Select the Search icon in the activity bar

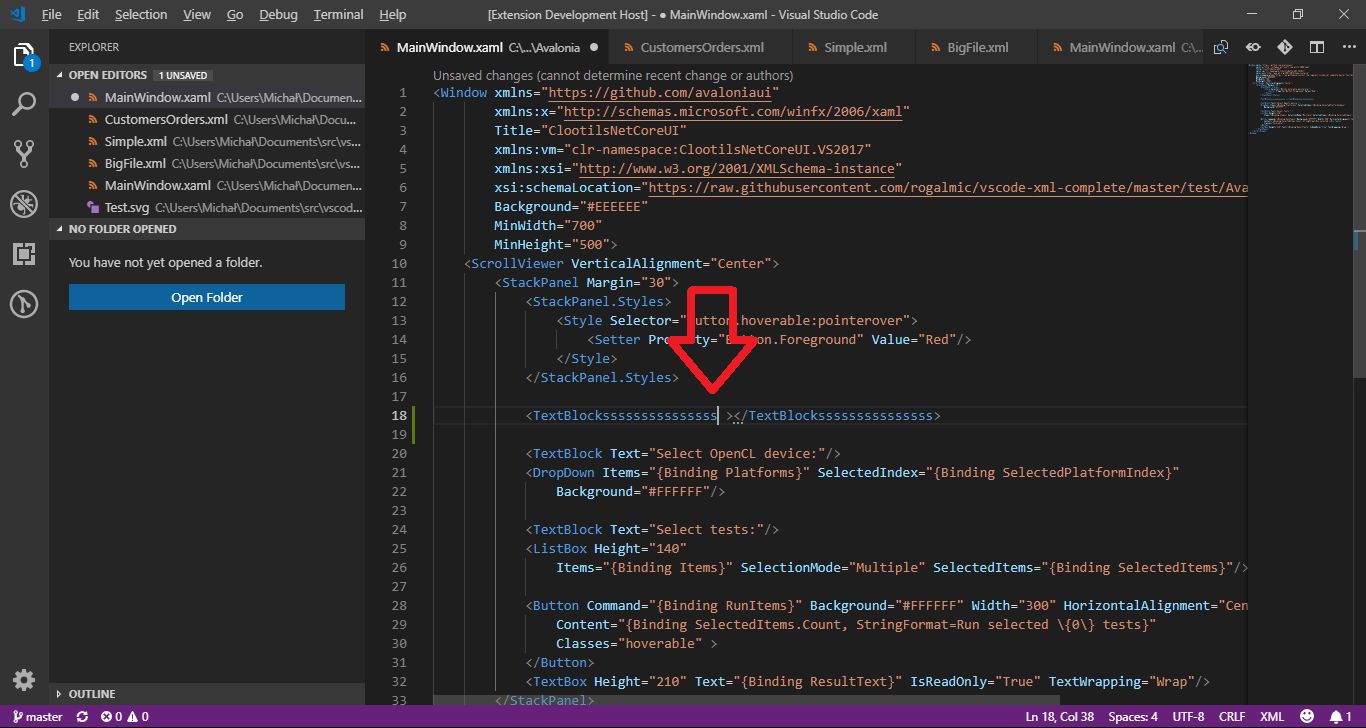[x=24, y=104]
